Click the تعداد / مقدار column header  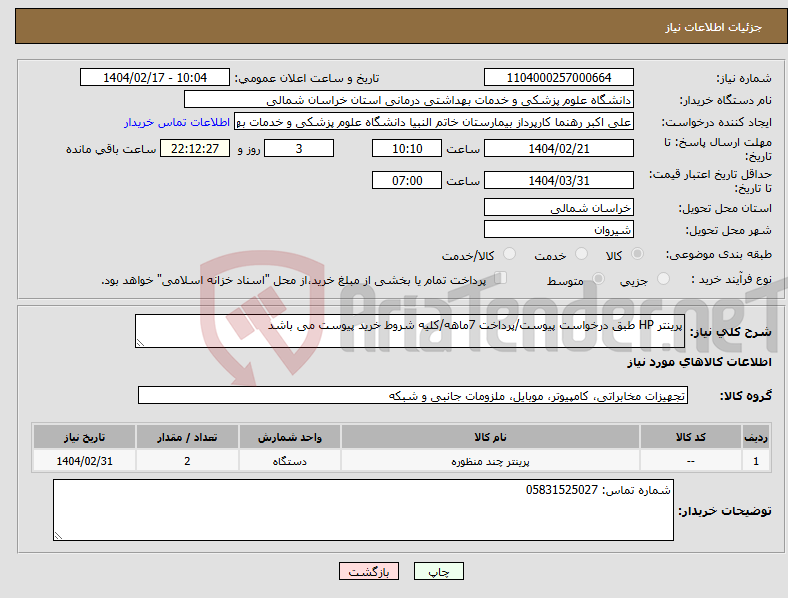[x=187, y=437]
